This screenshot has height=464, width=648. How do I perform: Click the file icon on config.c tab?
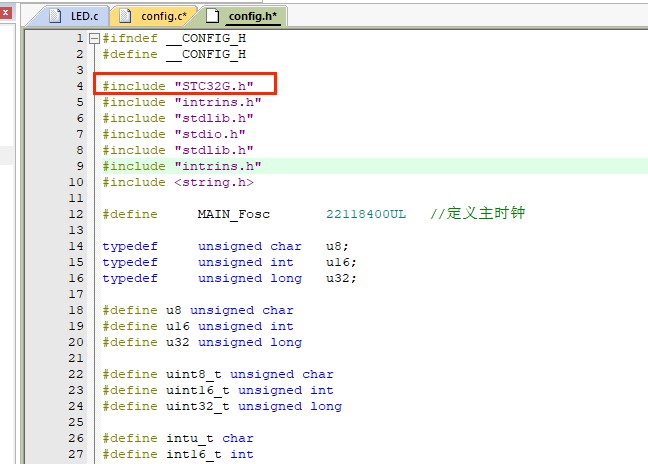pos(126,15)
